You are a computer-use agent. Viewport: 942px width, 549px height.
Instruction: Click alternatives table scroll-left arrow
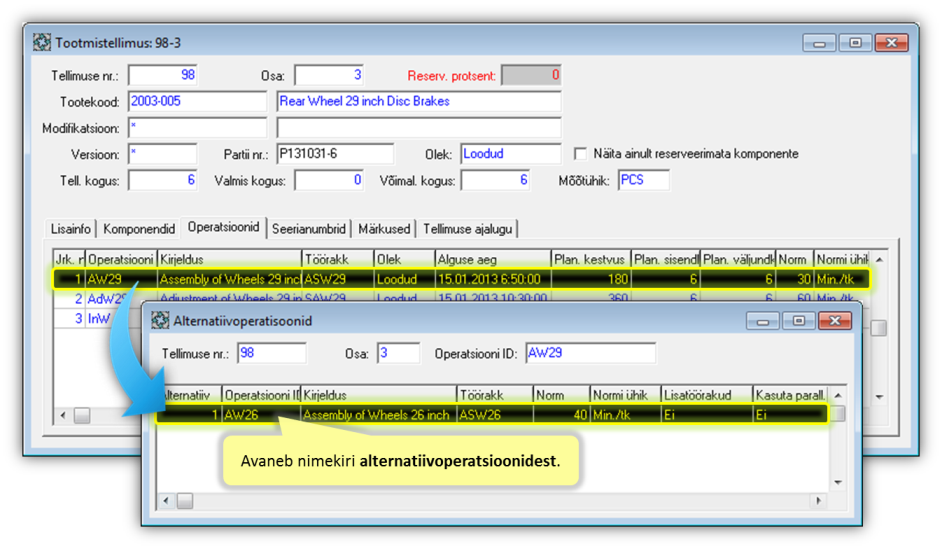coord(166,500)
